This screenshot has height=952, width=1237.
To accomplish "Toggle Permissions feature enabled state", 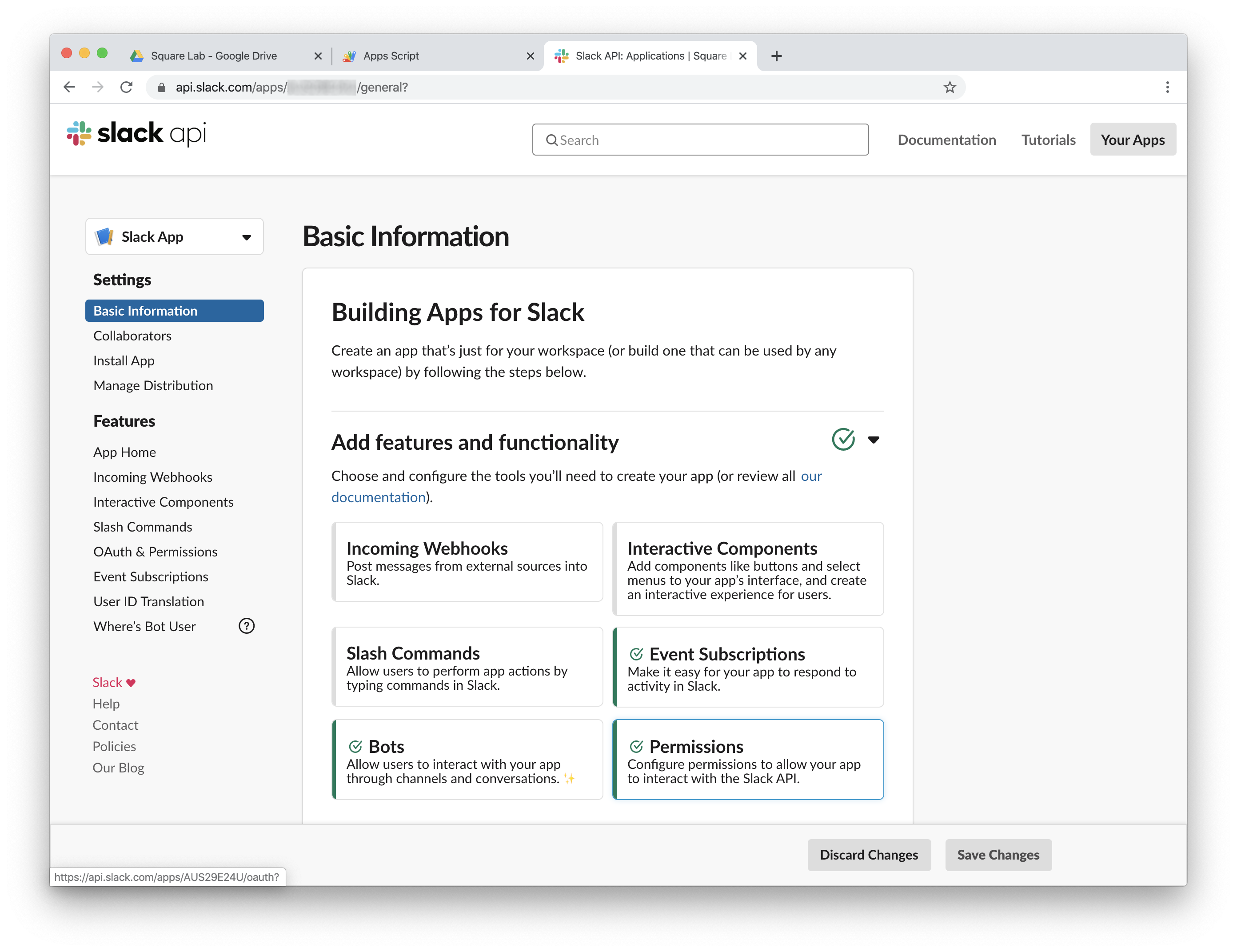I will [635, 745].
